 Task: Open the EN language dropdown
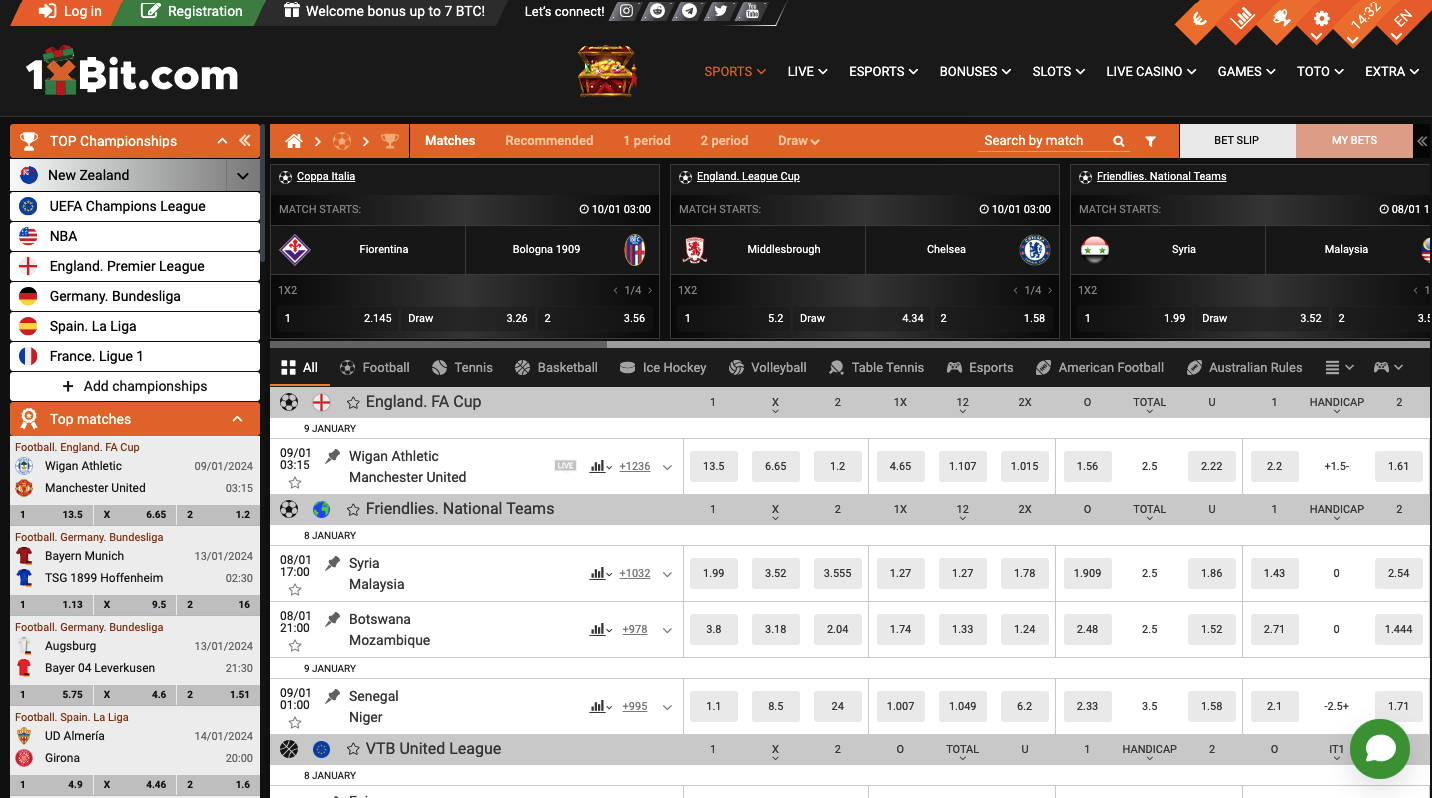(x=1402, y=21)
